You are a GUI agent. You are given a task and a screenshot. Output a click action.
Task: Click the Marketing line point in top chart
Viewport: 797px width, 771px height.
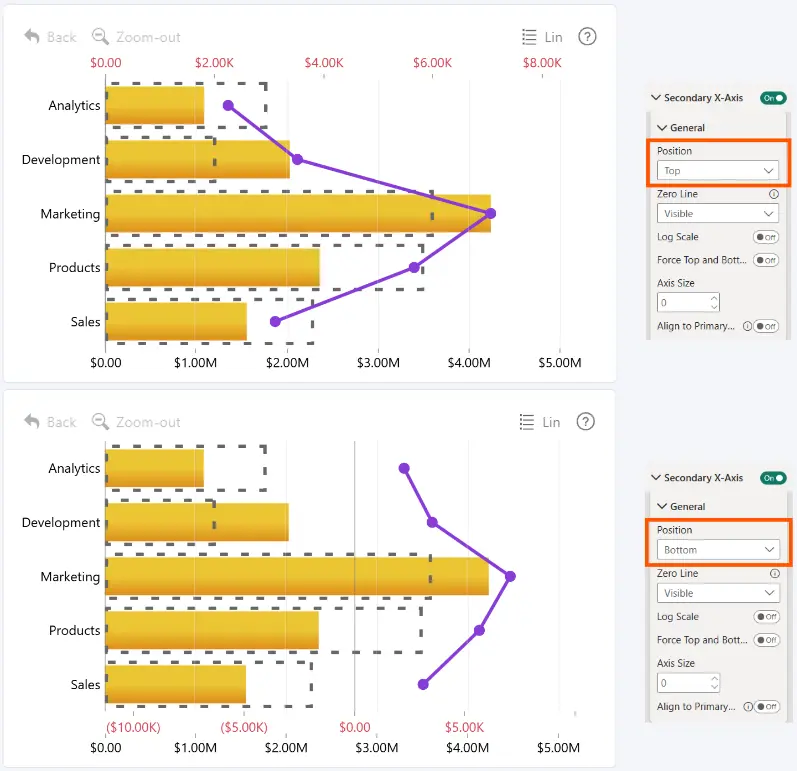[491, 213]
